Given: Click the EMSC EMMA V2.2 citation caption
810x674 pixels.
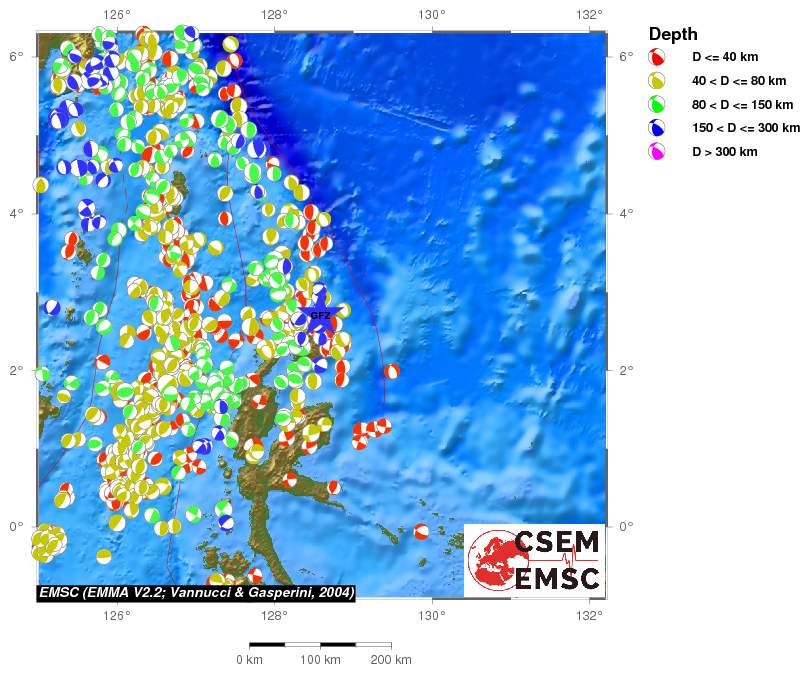Looking at the screenshot, I should [x=197, y=593].
